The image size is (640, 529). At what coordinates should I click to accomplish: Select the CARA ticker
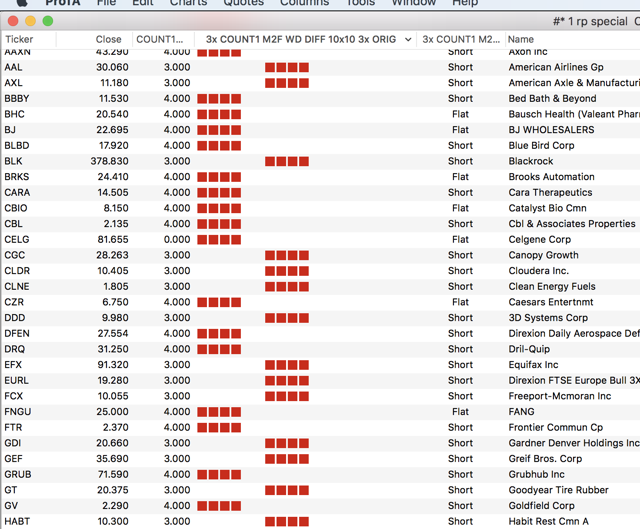click(17, 192)
